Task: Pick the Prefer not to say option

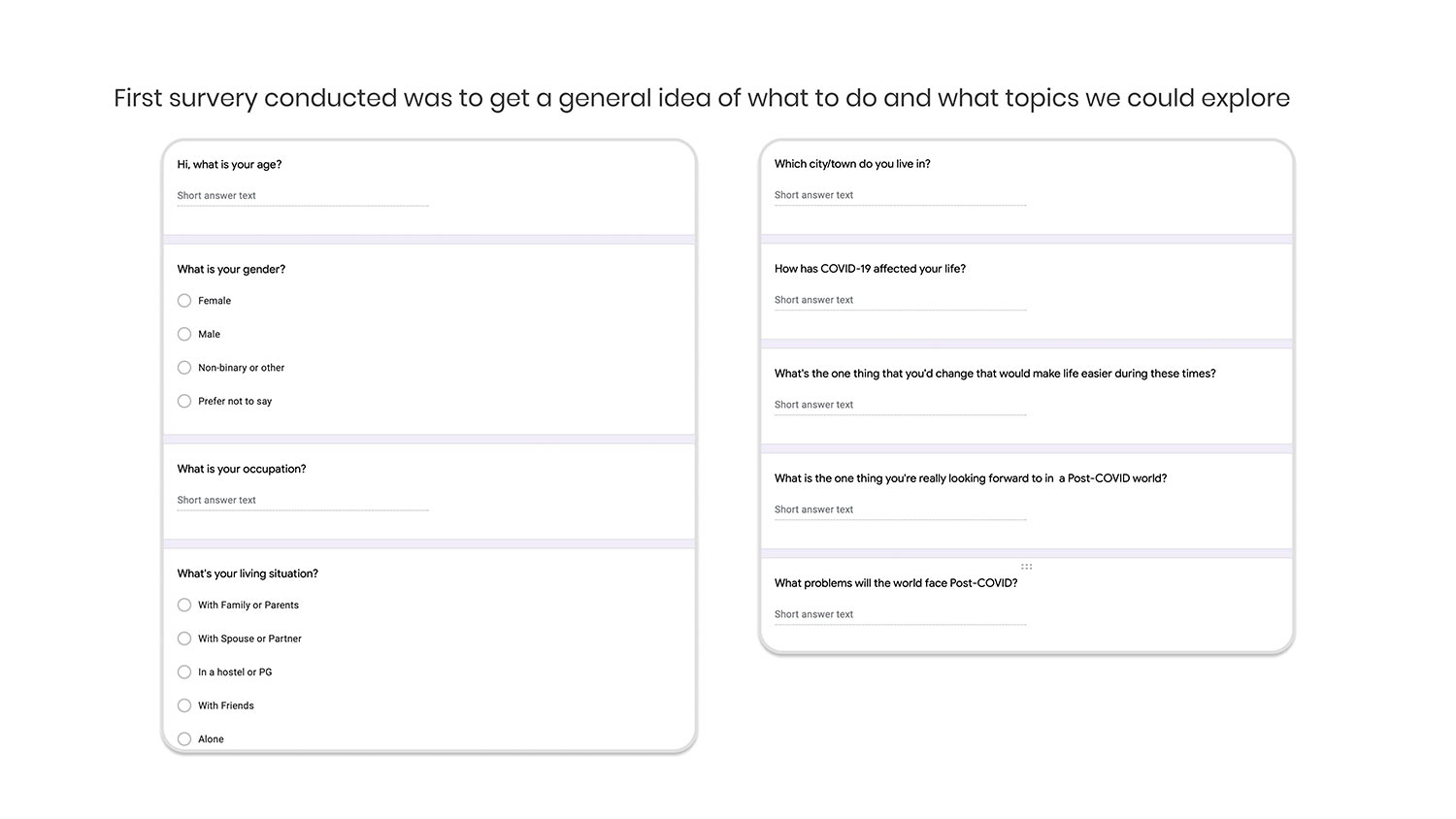Action: pos(184,401)
